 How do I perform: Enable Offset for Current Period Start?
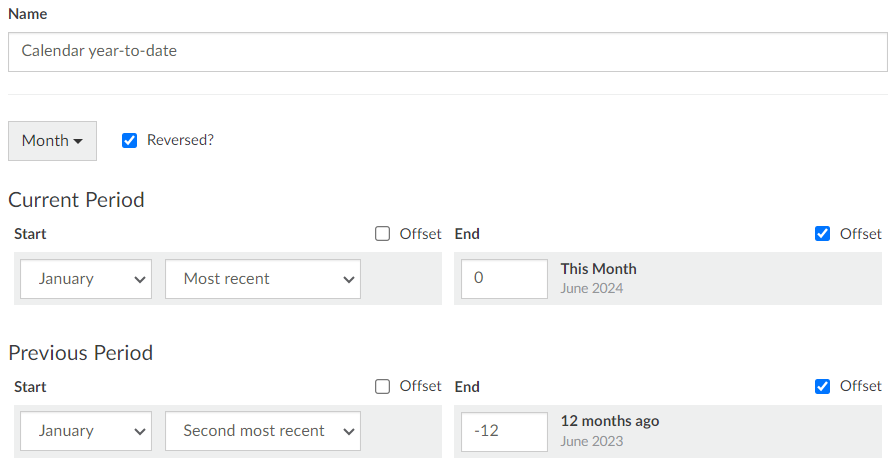click(382, 234)
